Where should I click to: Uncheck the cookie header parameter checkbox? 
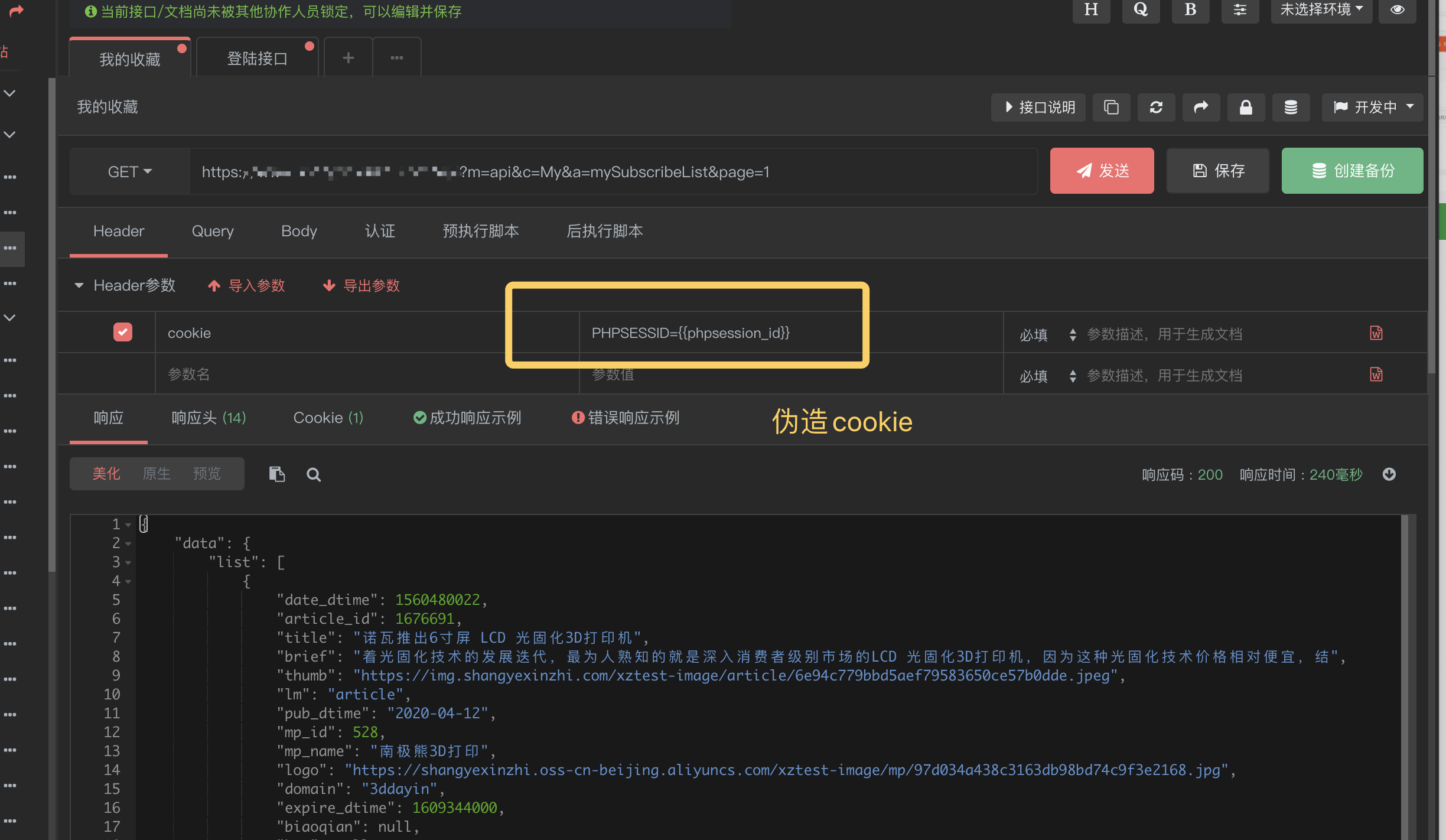(123, 332)
